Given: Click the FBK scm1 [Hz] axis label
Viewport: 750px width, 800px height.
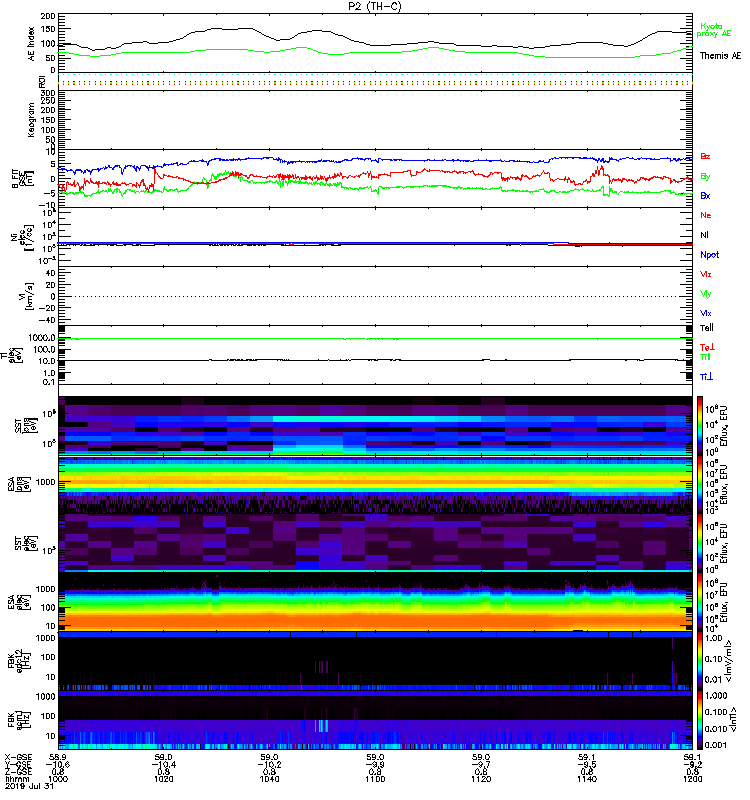Looking at the screenshot, I should click(x=21, y=720).
